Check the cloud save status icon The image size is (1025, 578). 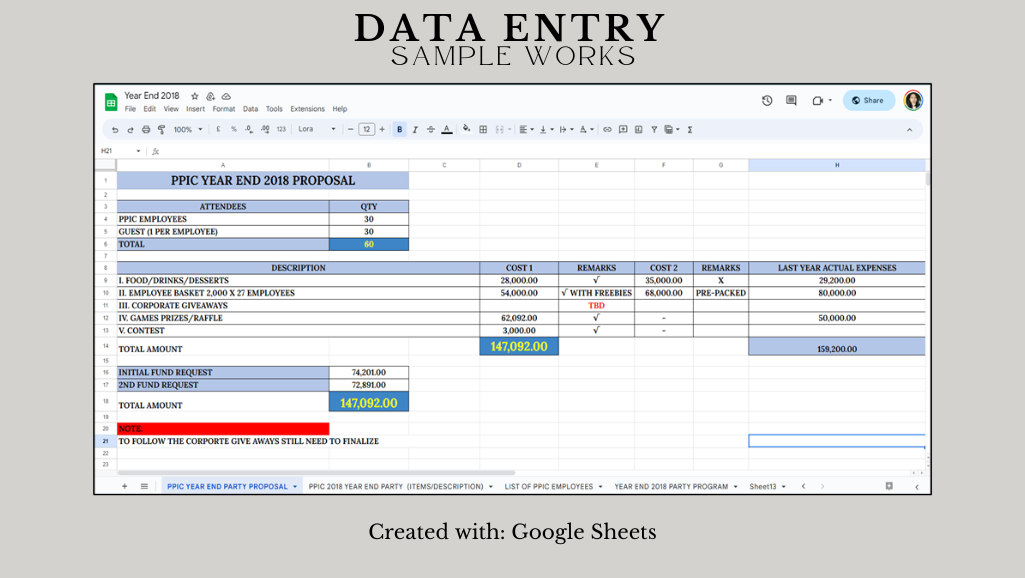226,96
